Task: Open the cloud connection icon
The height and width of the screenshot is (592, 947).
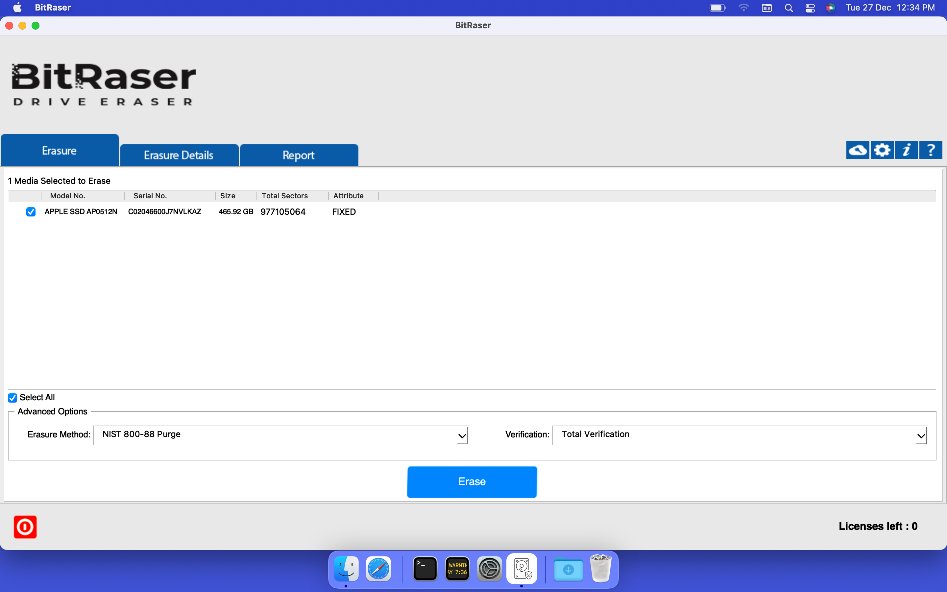Action: point(857,150)
